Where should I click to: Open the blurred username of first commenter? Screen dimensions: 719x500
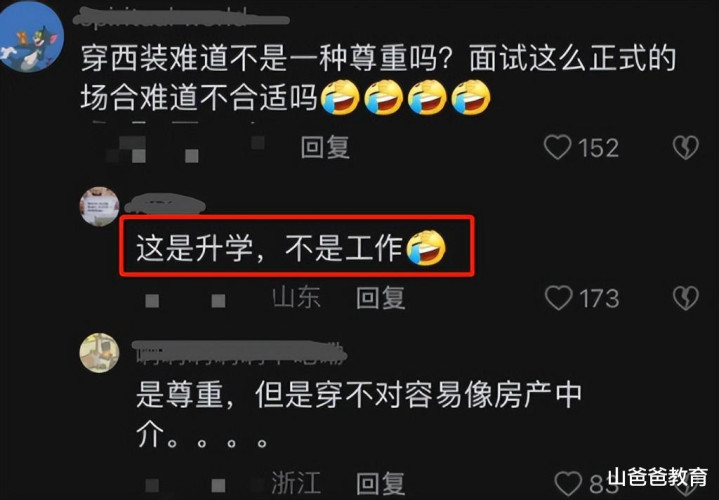[181, 19]
